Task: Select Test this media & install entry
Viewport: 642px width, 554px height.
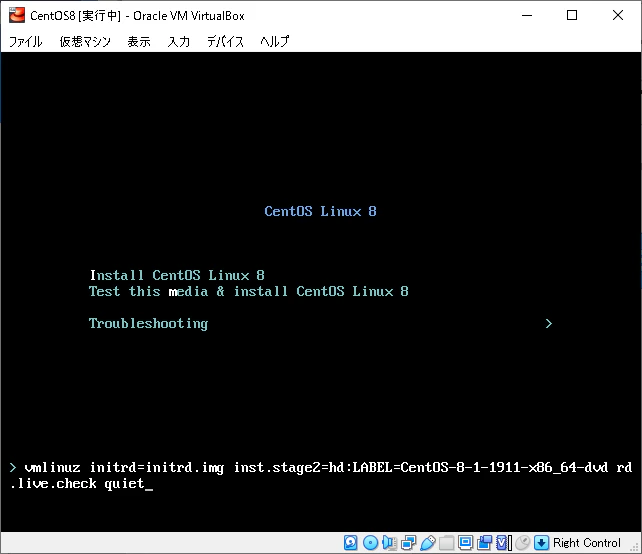Action: 249,292
